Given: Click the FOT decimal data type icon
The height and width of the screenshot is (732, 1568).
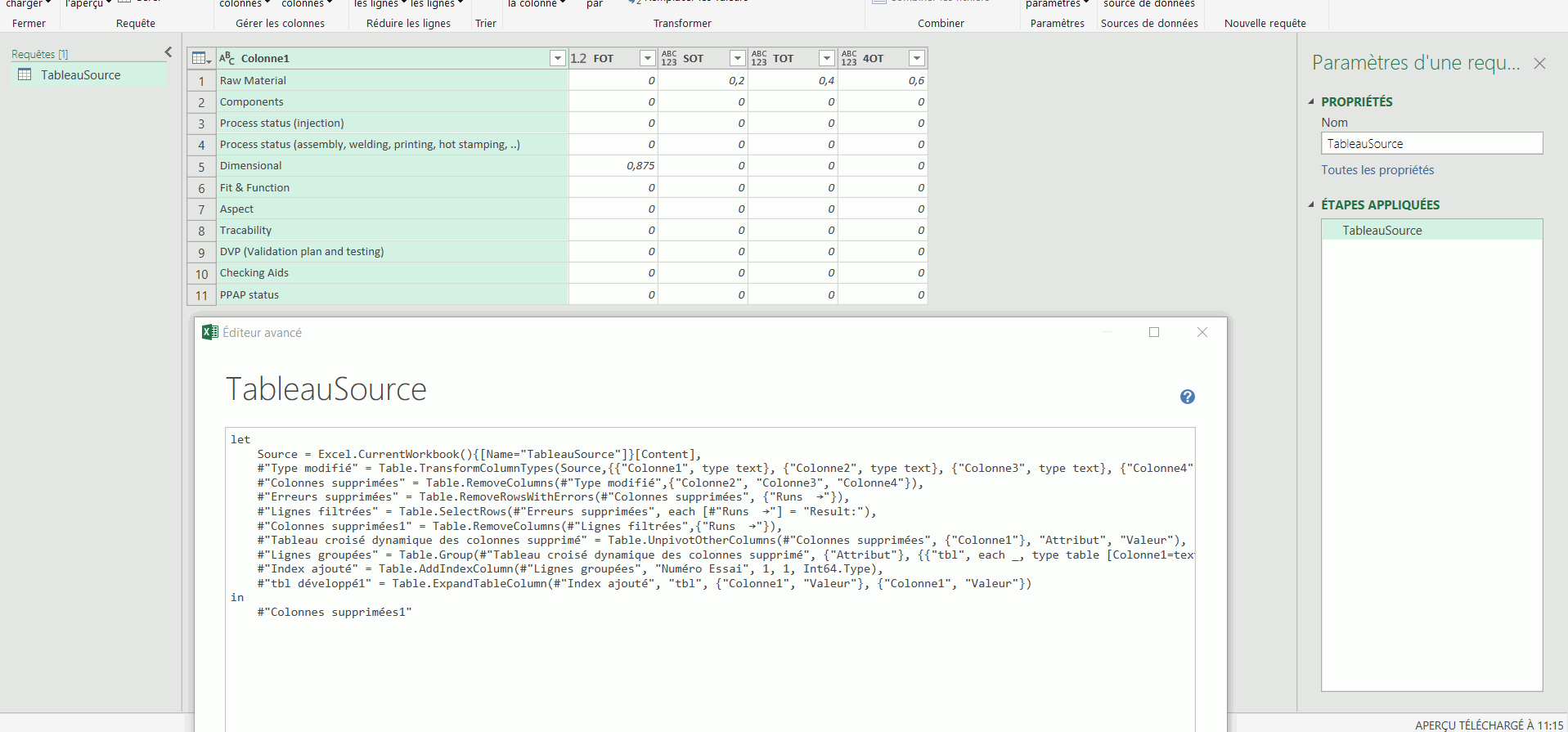Looking at the screenshot, I should tap(578, 58).
